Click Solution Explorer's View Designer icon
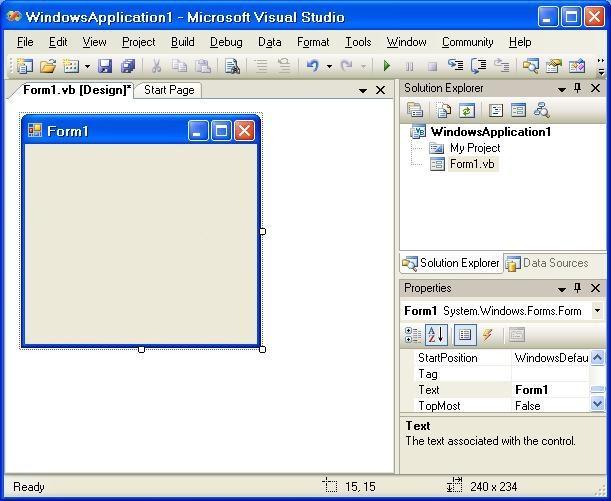This screenshot has width=611, height=501. [518, 111]
